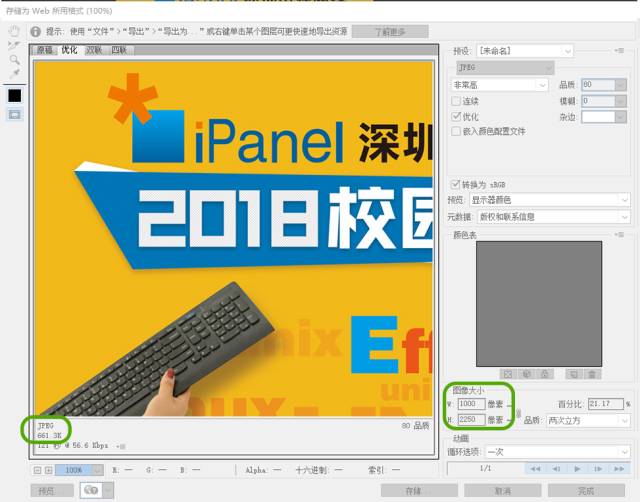
Task: Open the 品质 slider arrow
Action: tap(620, 85)
